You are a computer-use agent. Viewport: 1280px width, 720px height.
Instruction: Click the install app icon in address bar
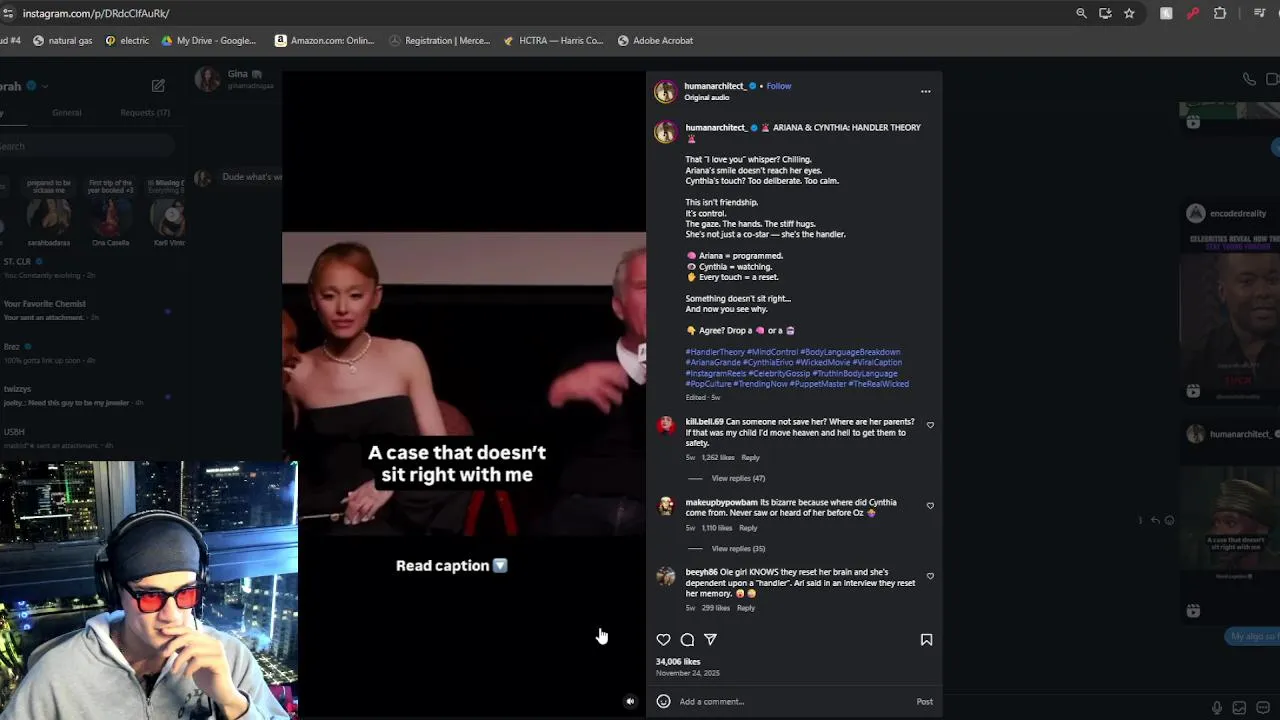(1105, 13)
